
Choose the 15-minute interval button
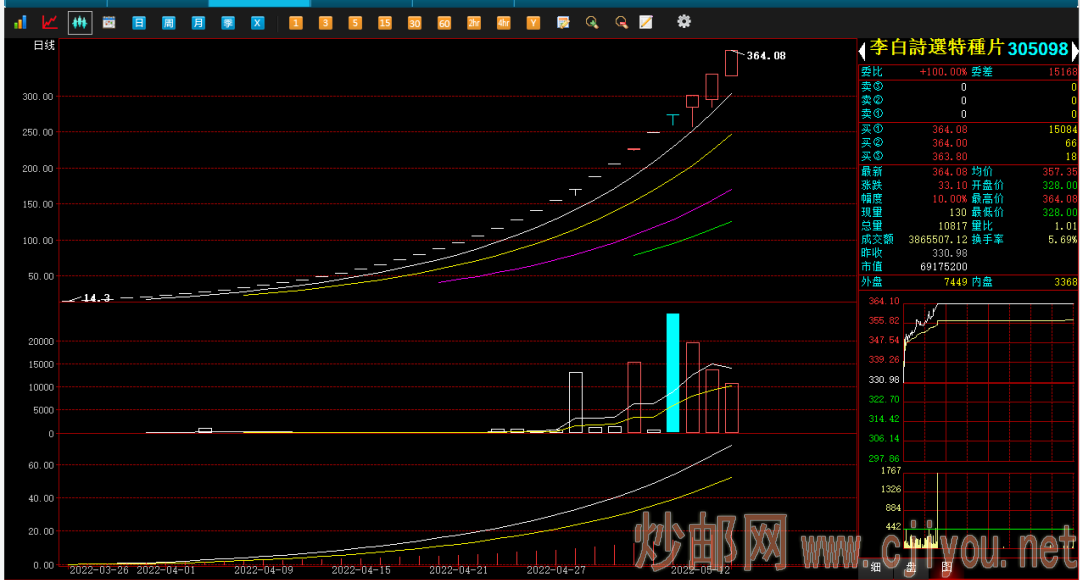[x=385, y=22]
